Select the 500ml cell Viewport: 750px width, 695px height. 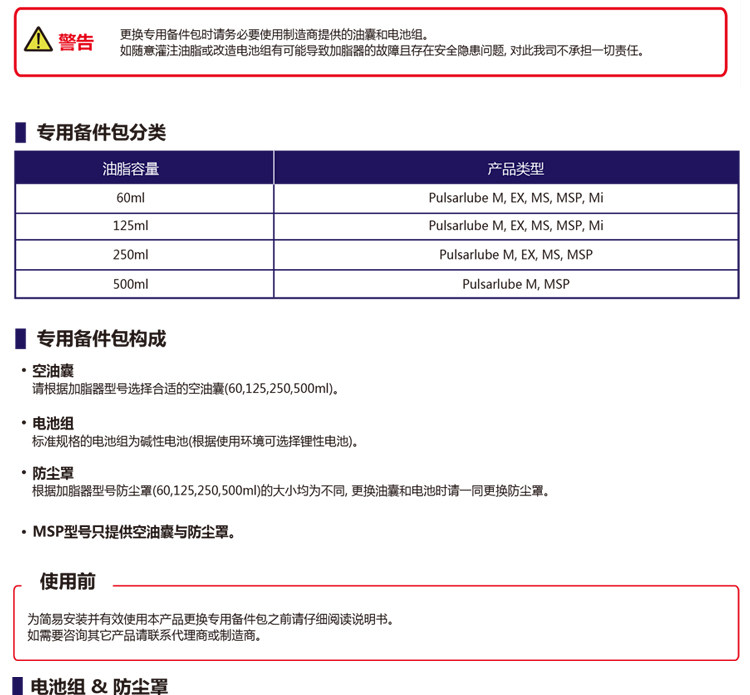pos(144,284)
